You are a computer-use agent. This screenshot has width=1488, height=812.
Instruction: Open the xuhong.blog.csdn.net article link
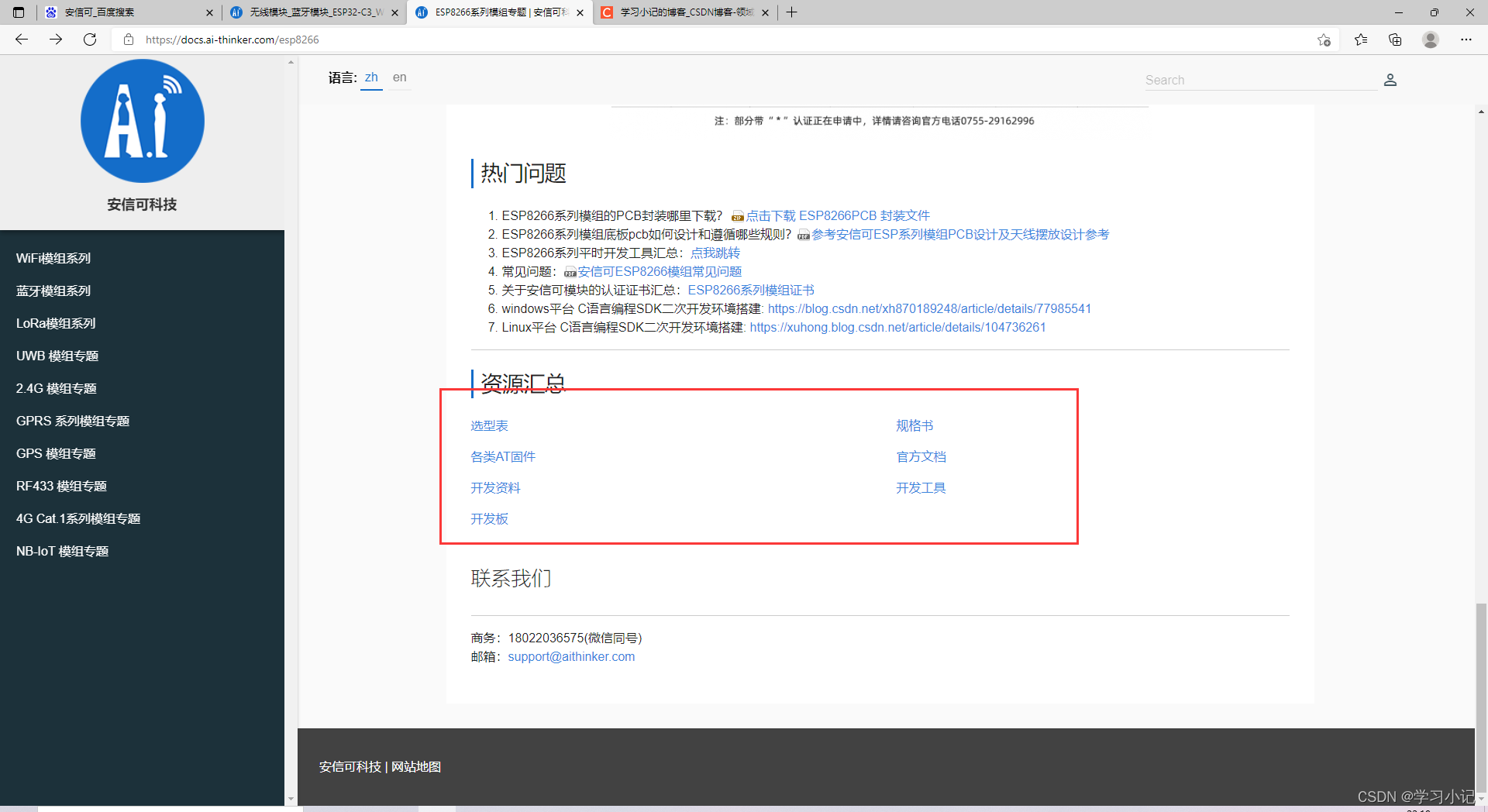[897, 328]
